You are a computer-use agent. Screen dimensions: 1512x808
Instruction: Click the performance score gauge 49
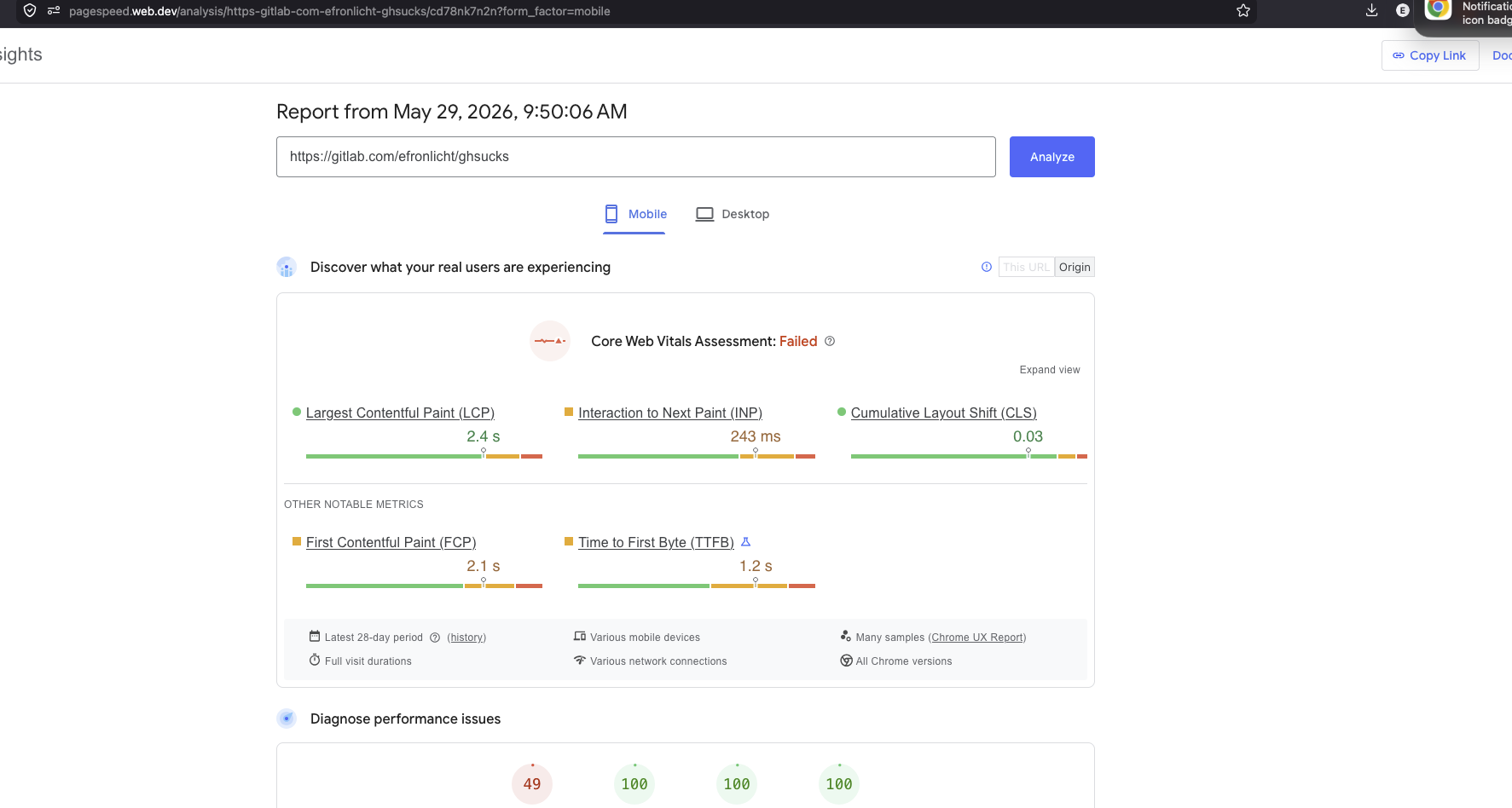tap(532, 784)
